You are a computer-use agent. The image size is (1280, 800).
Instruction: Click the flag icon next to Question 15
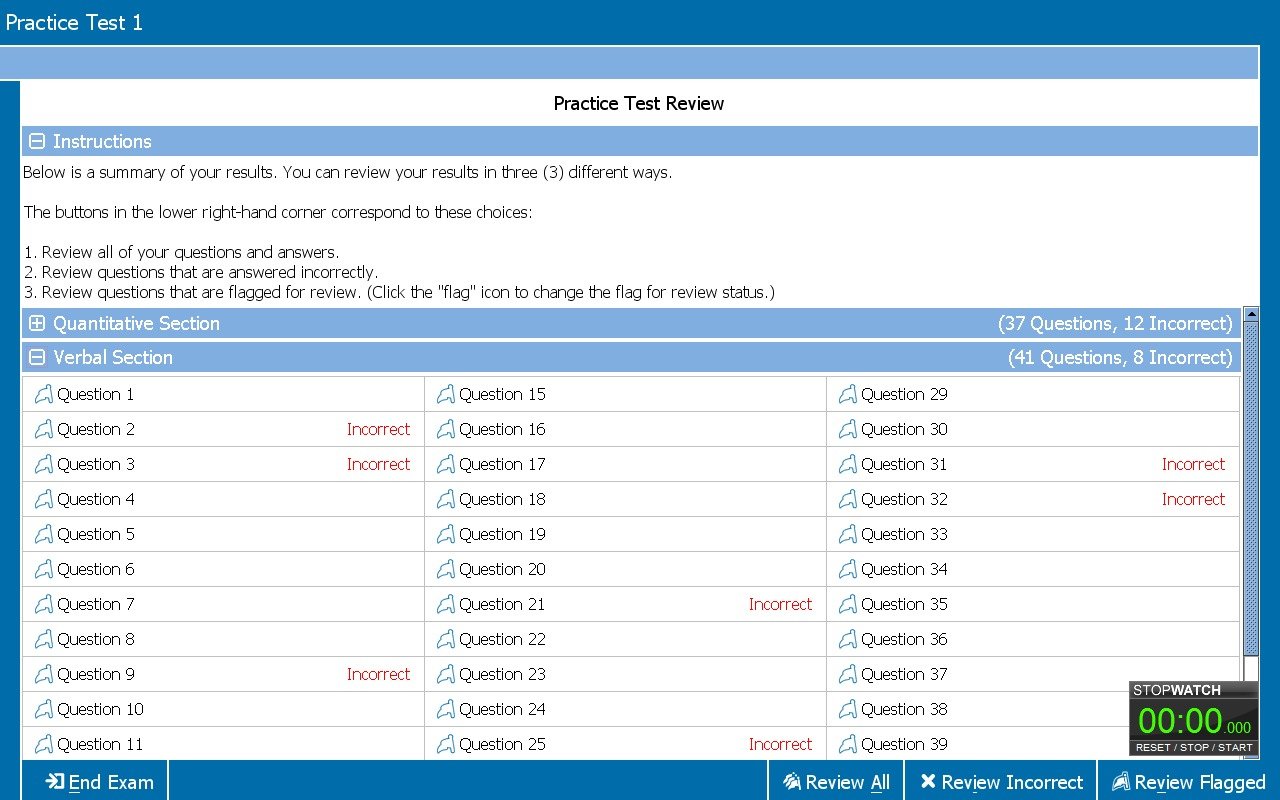pyautogui.click(x=445, y=394)
